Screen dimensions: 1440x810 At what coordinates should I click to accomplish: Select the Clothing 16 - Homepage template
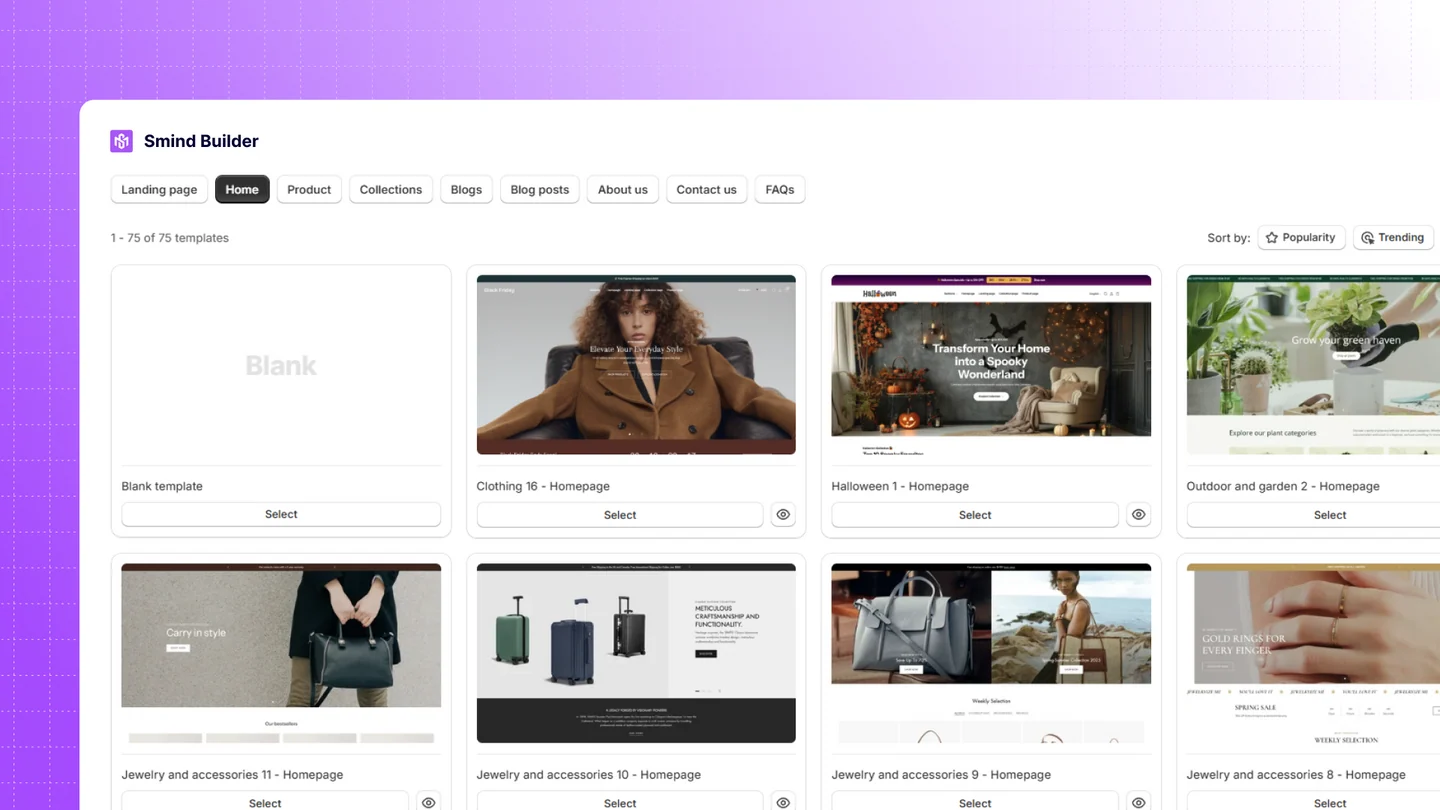(x=620, y=515)
